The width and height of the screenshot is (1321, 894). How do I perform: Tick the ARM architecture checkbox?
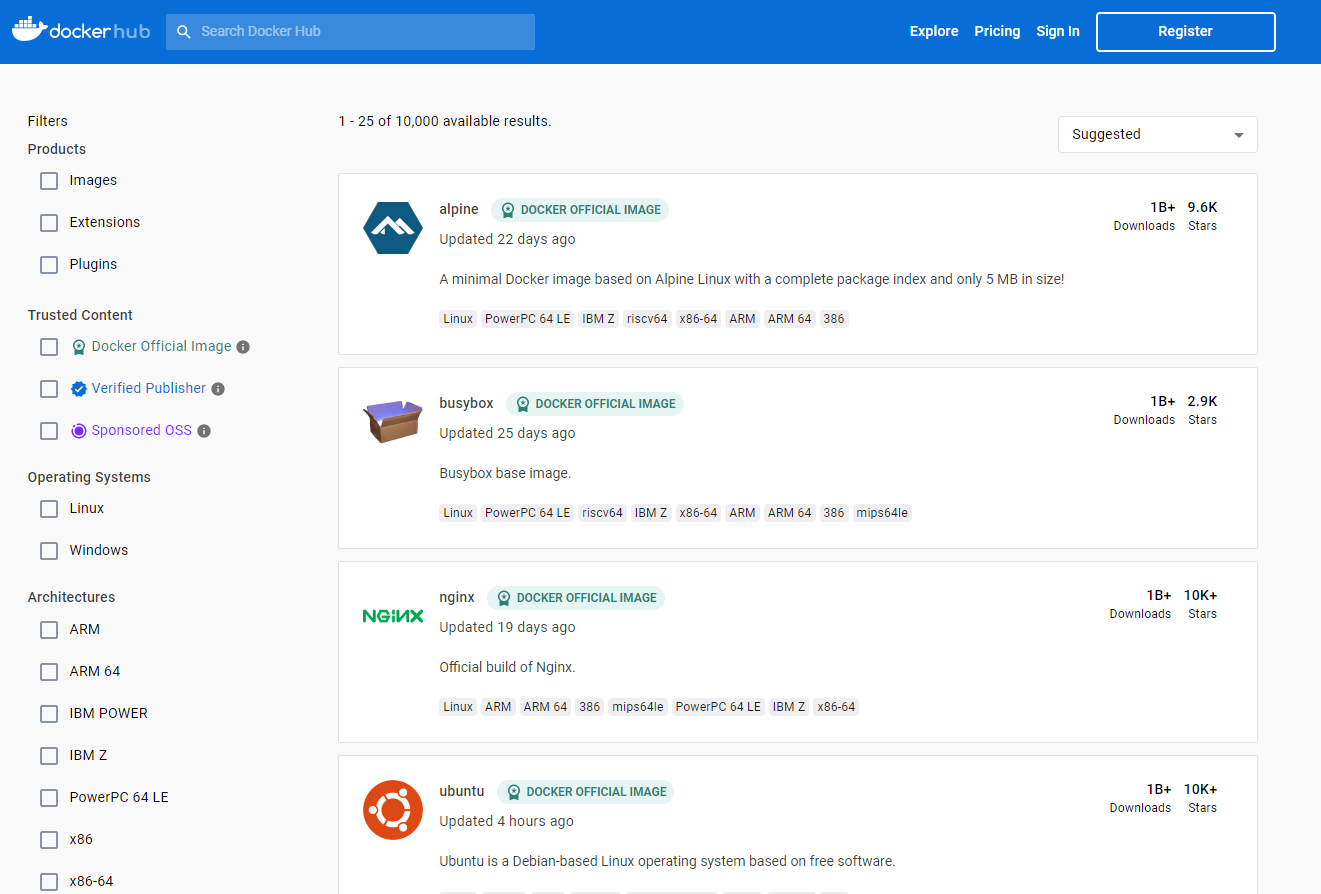pyautogui.click(x=49, y=630)
